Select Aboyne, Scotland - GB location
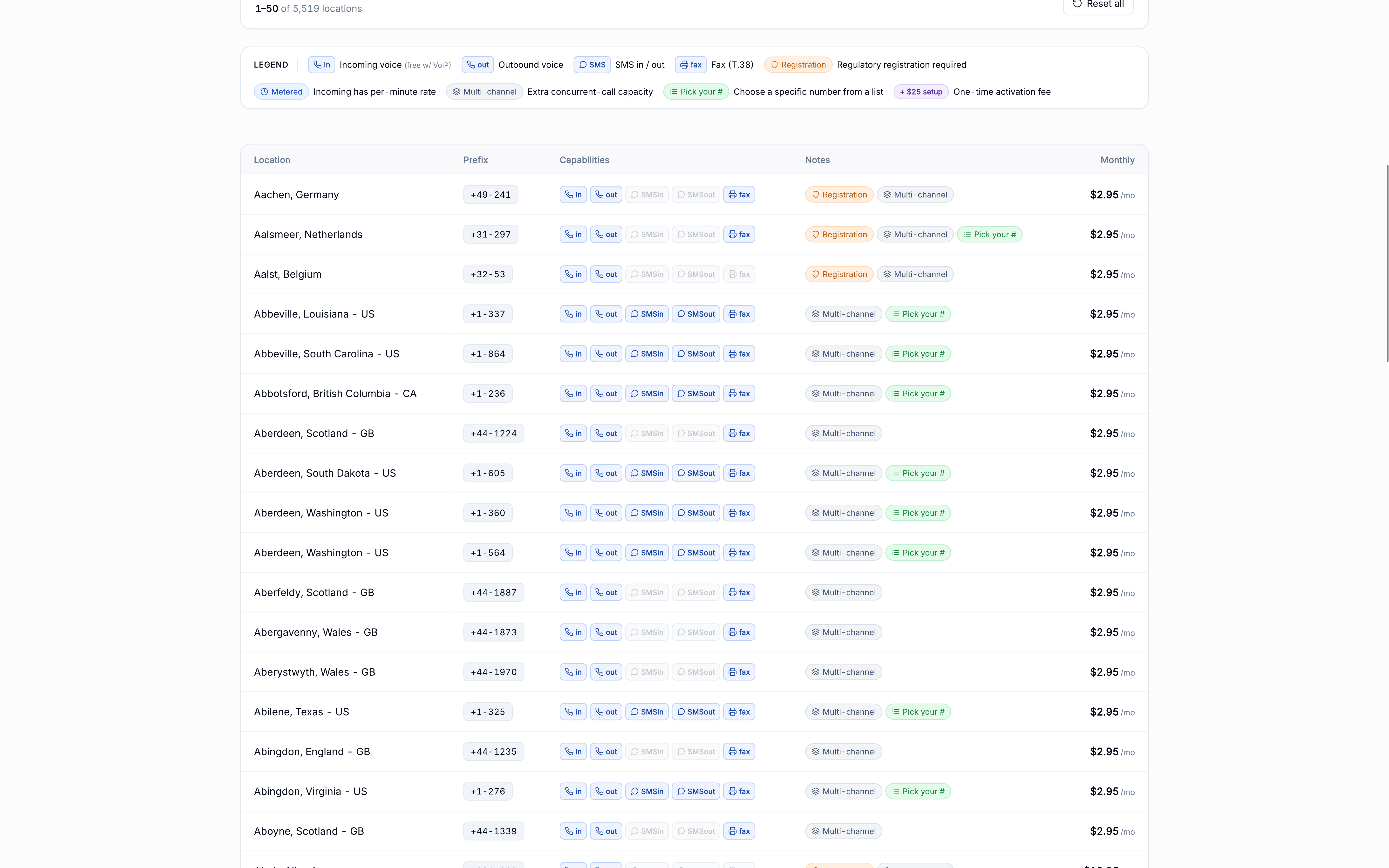1389x868 pixels. tap(309, 831)
